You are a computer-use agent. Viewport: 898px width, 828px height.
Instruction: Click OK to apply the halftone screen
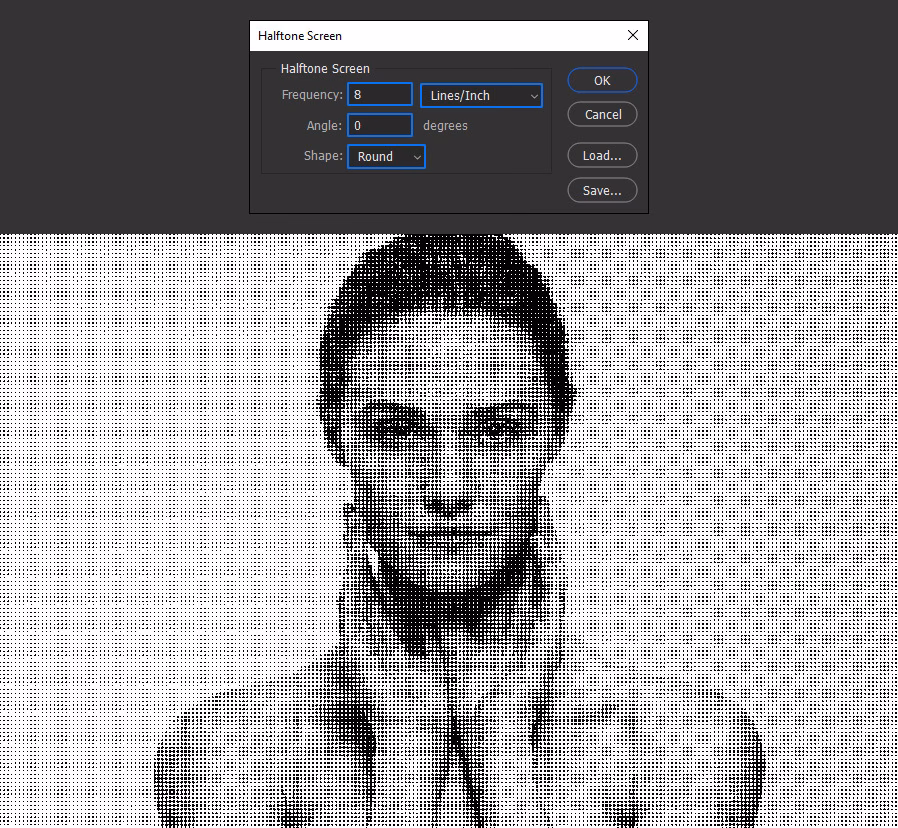click(x=601, y=80)
